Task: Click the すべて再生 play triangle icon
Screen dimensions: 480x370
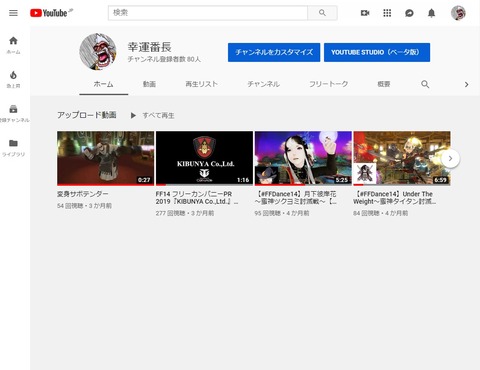Action: click(133, 116)
